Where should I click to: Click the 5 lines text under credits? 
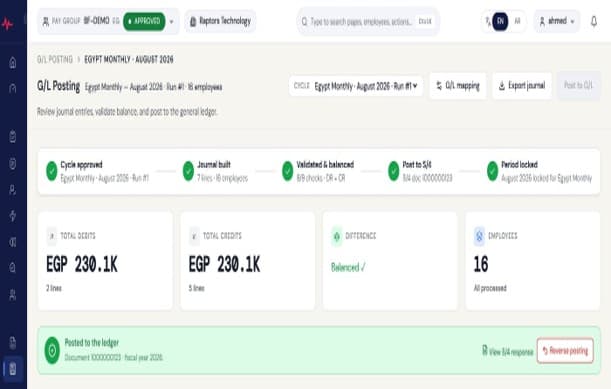196,288
